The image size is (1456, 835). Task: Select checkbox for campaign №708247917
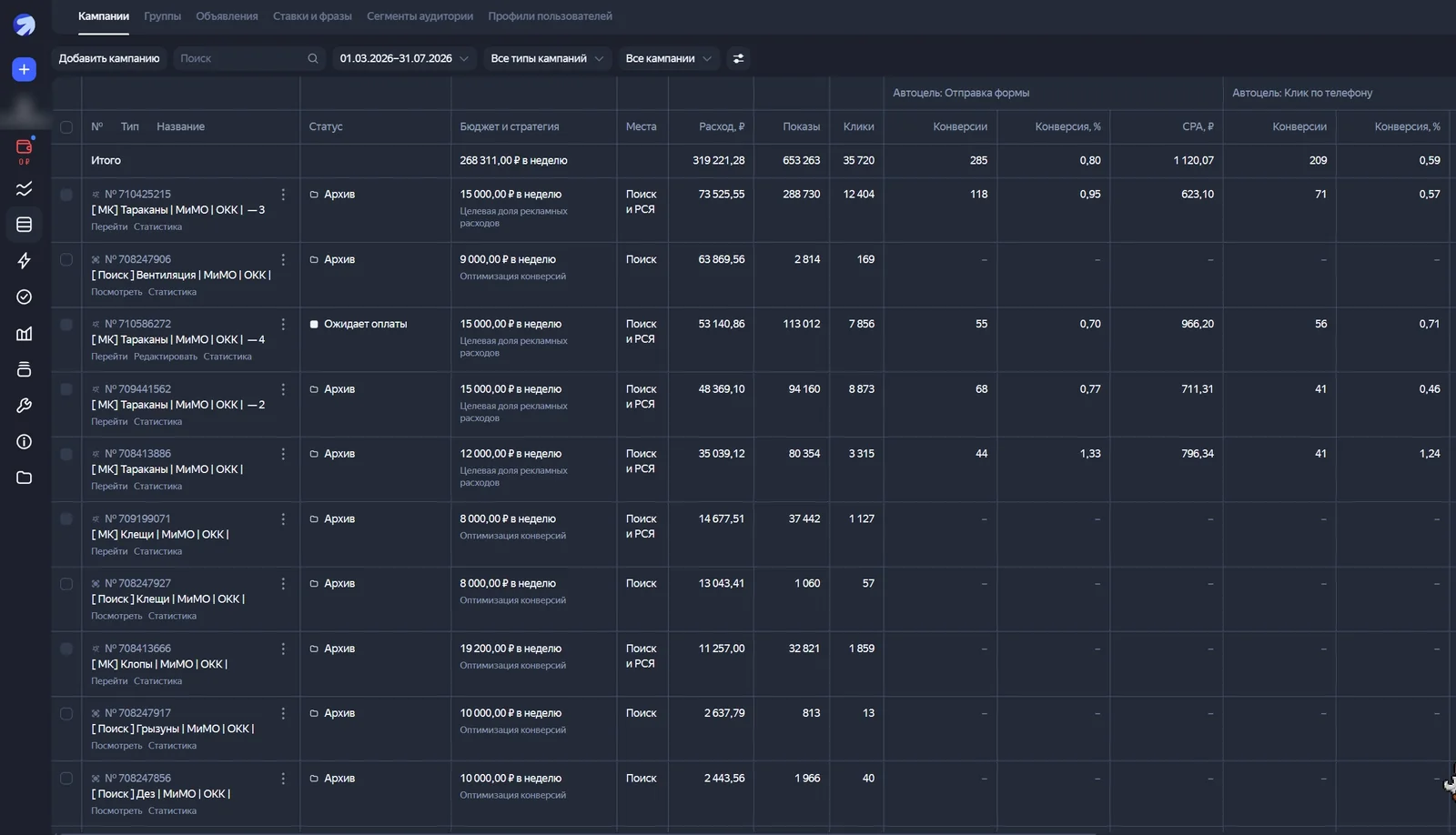[x=66, y=713]
